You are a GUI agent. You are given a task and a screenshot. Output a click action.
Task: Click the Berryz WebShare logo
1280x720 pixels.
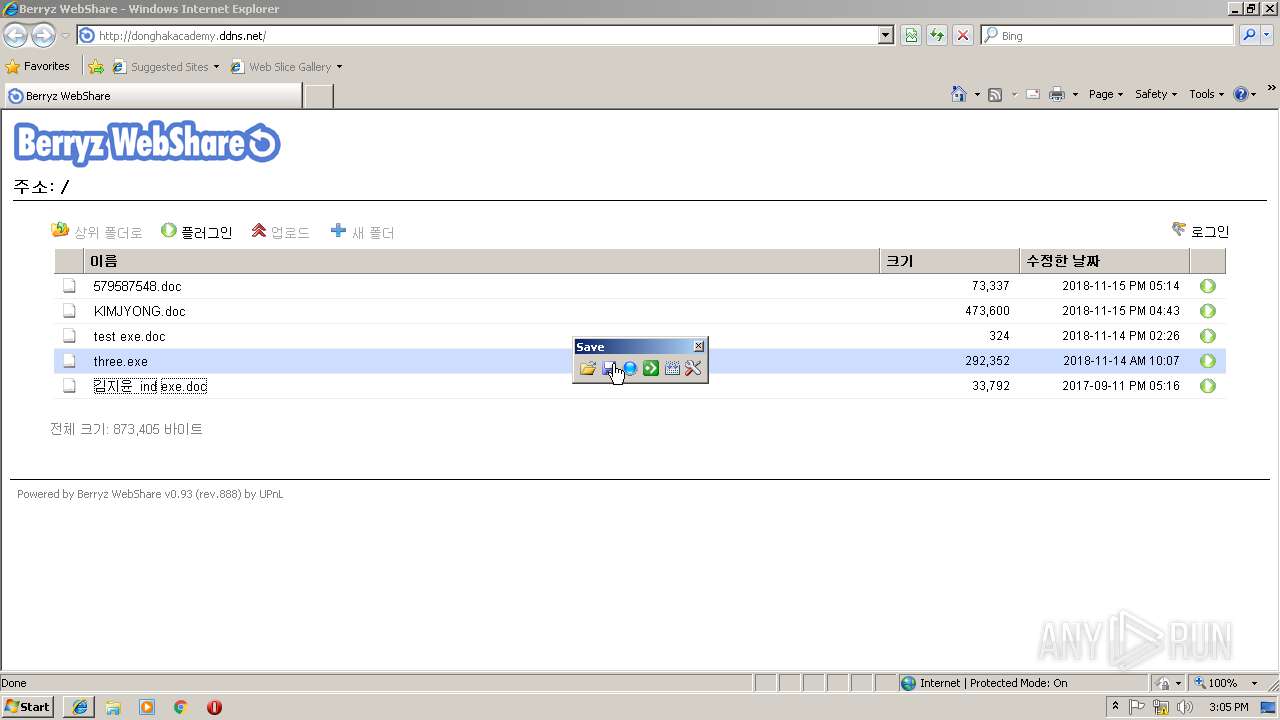tap(147, 143)
